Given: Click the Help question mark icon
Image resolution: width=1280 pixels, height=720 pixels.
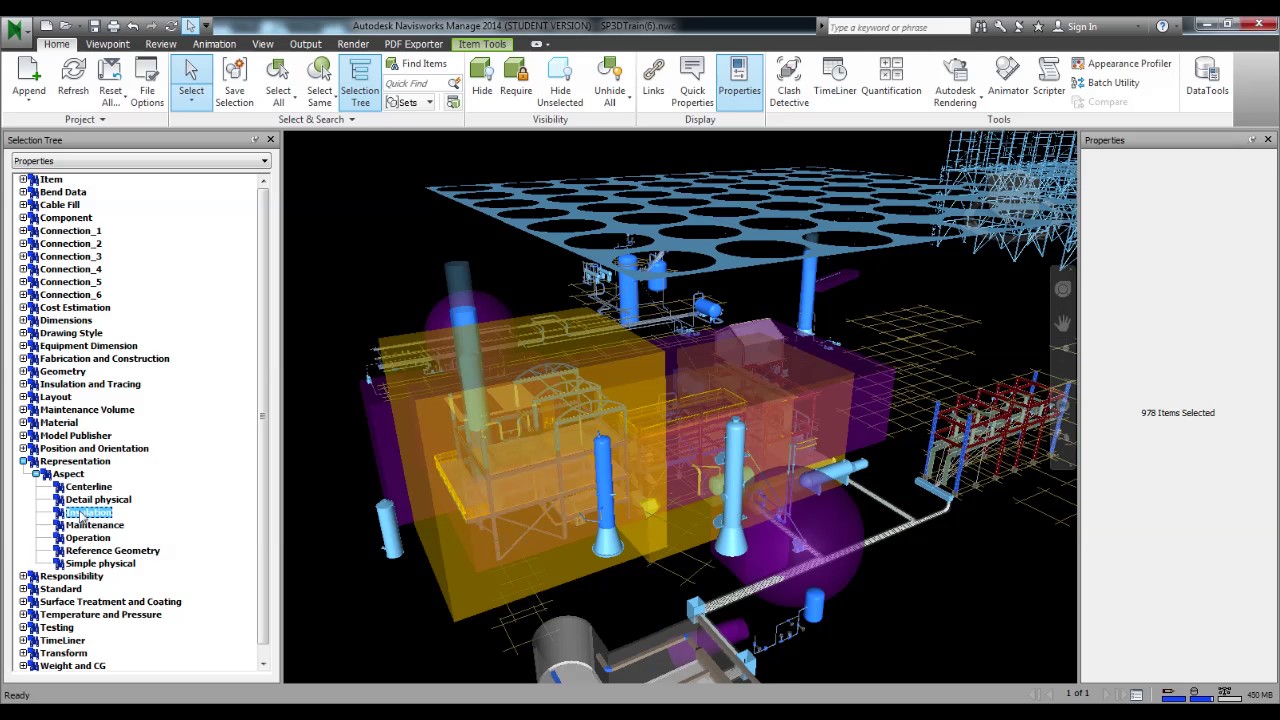Looking at the screenshot, I should [1162, 27].
